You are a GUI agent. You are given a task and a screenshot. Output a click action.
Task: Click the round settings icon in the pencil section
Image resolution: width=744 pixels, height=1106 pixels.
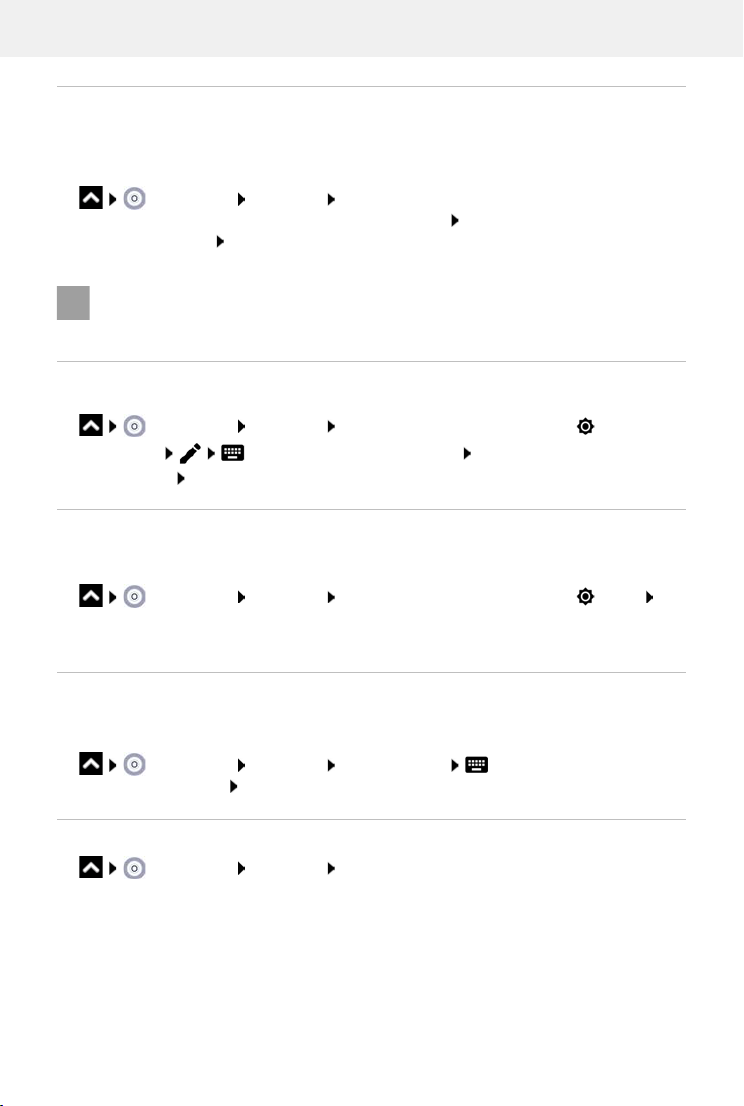pyautogui.click(x=135, y=427)
